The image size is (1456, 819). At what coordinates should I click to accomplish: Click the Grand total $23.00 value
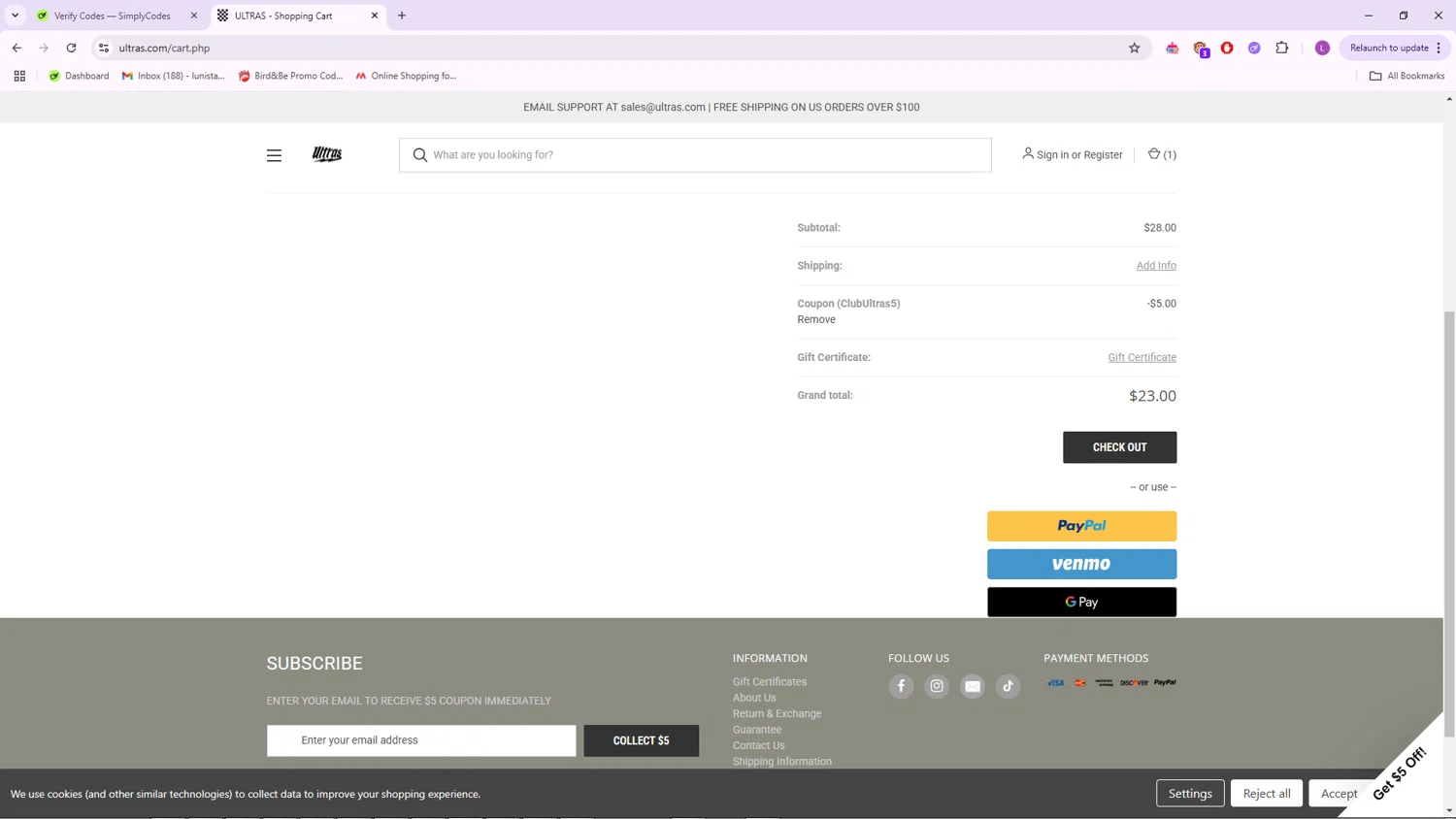1152,396
